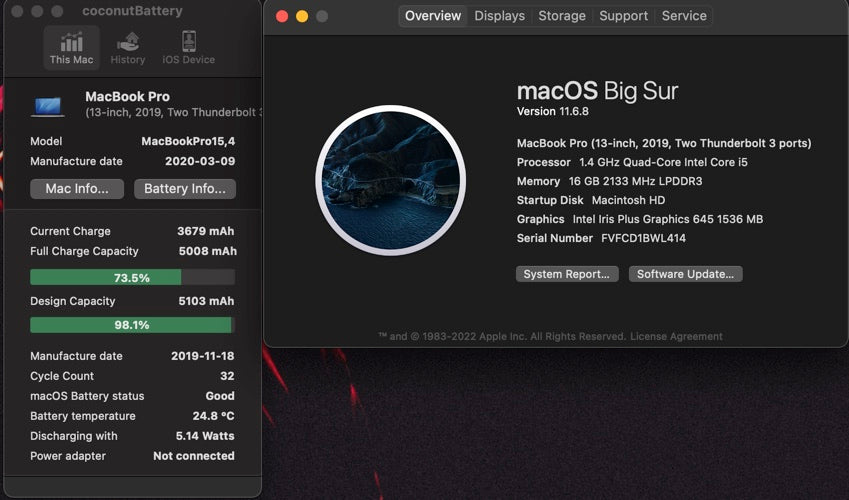
Task: Click the 1.4 GHz Quad-Core Intel Core i5 text
Action: coord(663,163)
